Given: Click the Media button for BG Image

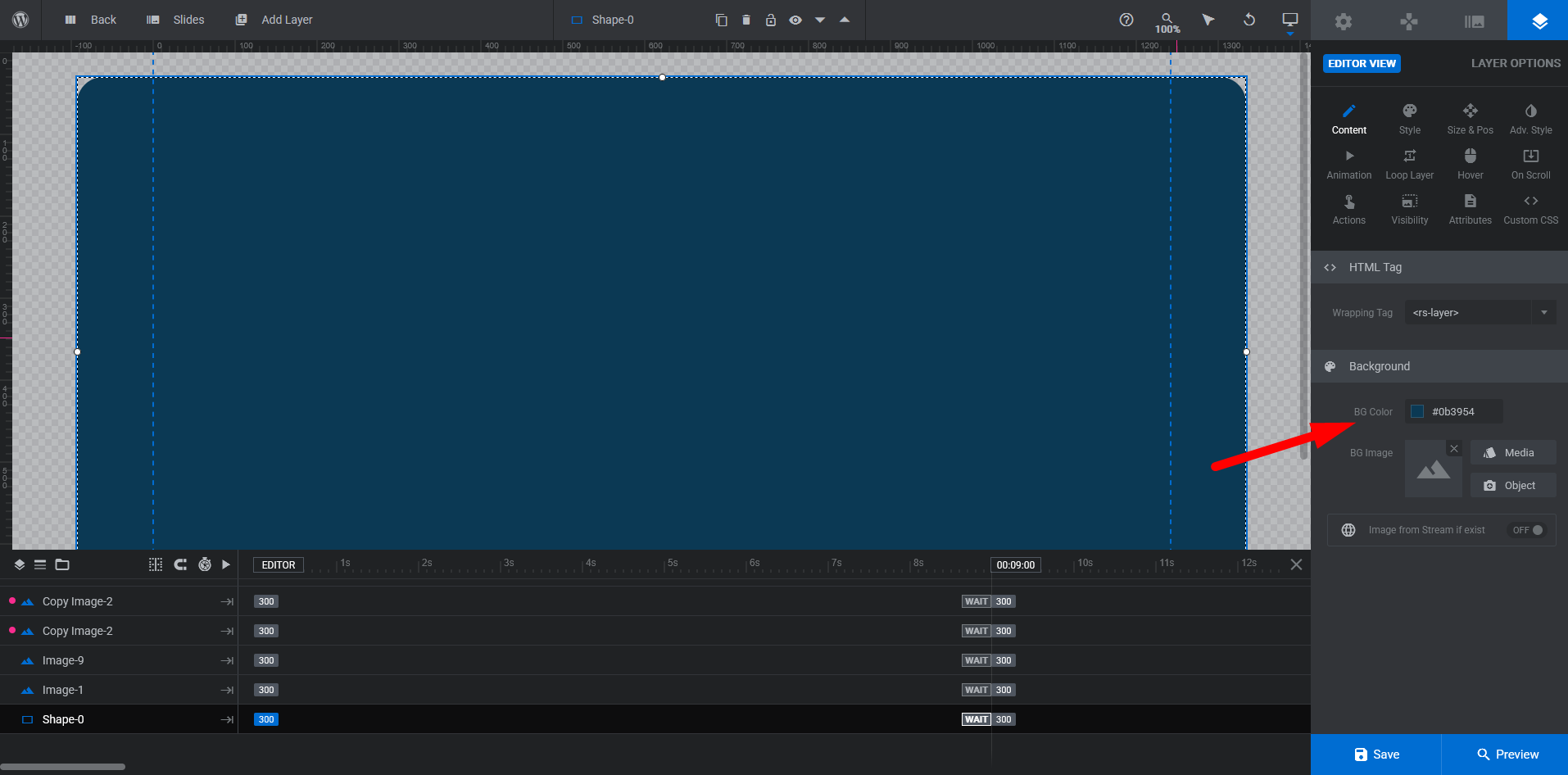Looking at the screenshot, I should point(1512,453).
